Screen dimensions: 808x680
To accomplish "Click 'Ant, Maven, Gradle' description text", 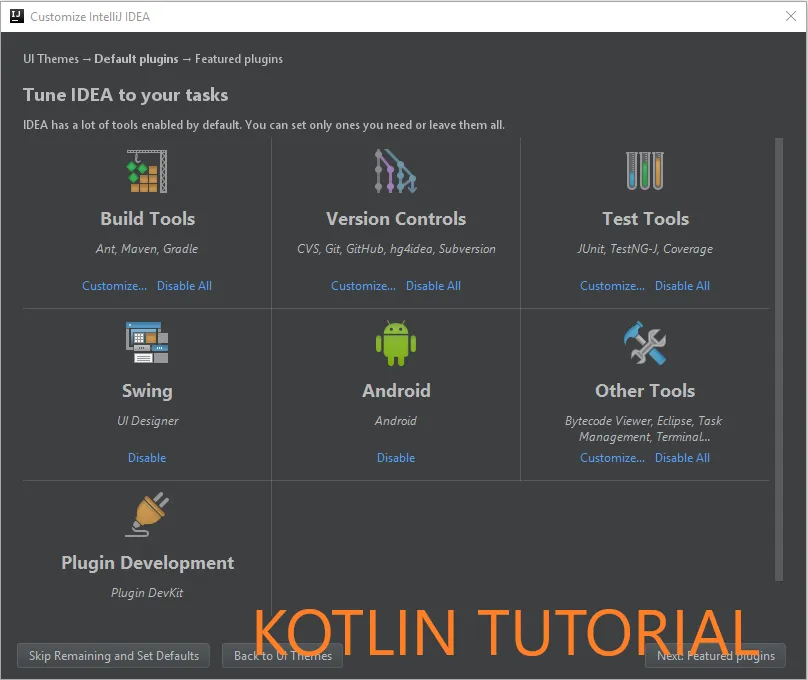I will tap(147, 249).
